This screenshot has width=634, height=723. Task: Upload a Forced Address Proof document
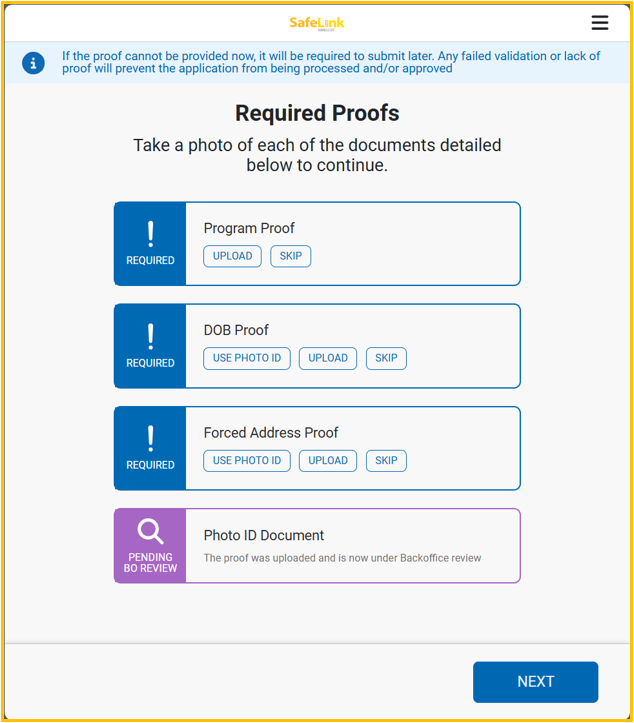(x=328, y=461)
